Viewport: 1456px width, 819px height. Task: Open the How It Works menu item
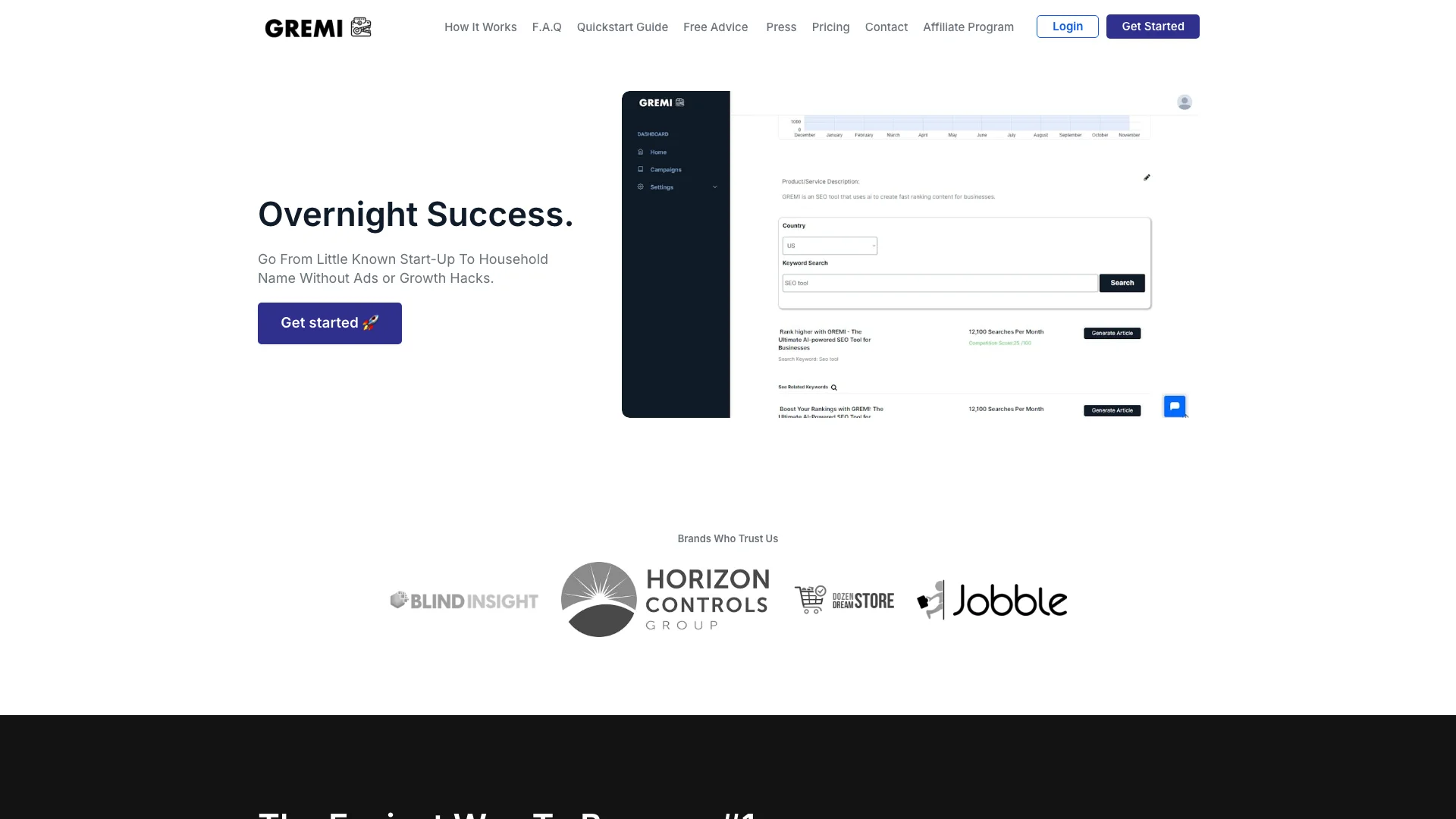click(480, 27)
